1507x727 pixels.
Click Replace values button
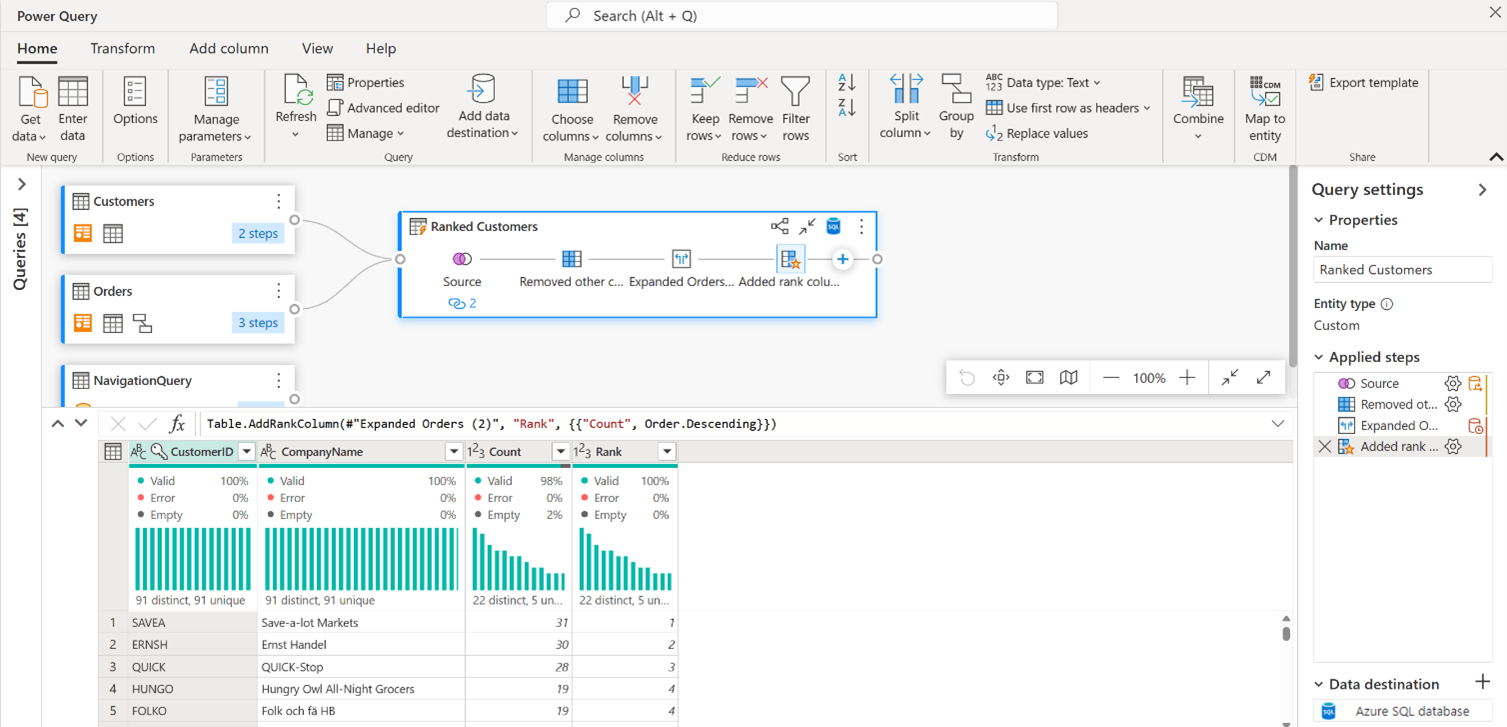pyautogui.click(x=1037, y=133)
